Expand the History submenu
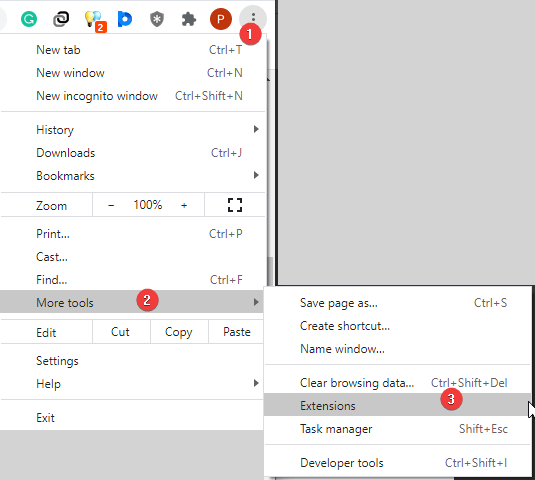 [132, 130]
